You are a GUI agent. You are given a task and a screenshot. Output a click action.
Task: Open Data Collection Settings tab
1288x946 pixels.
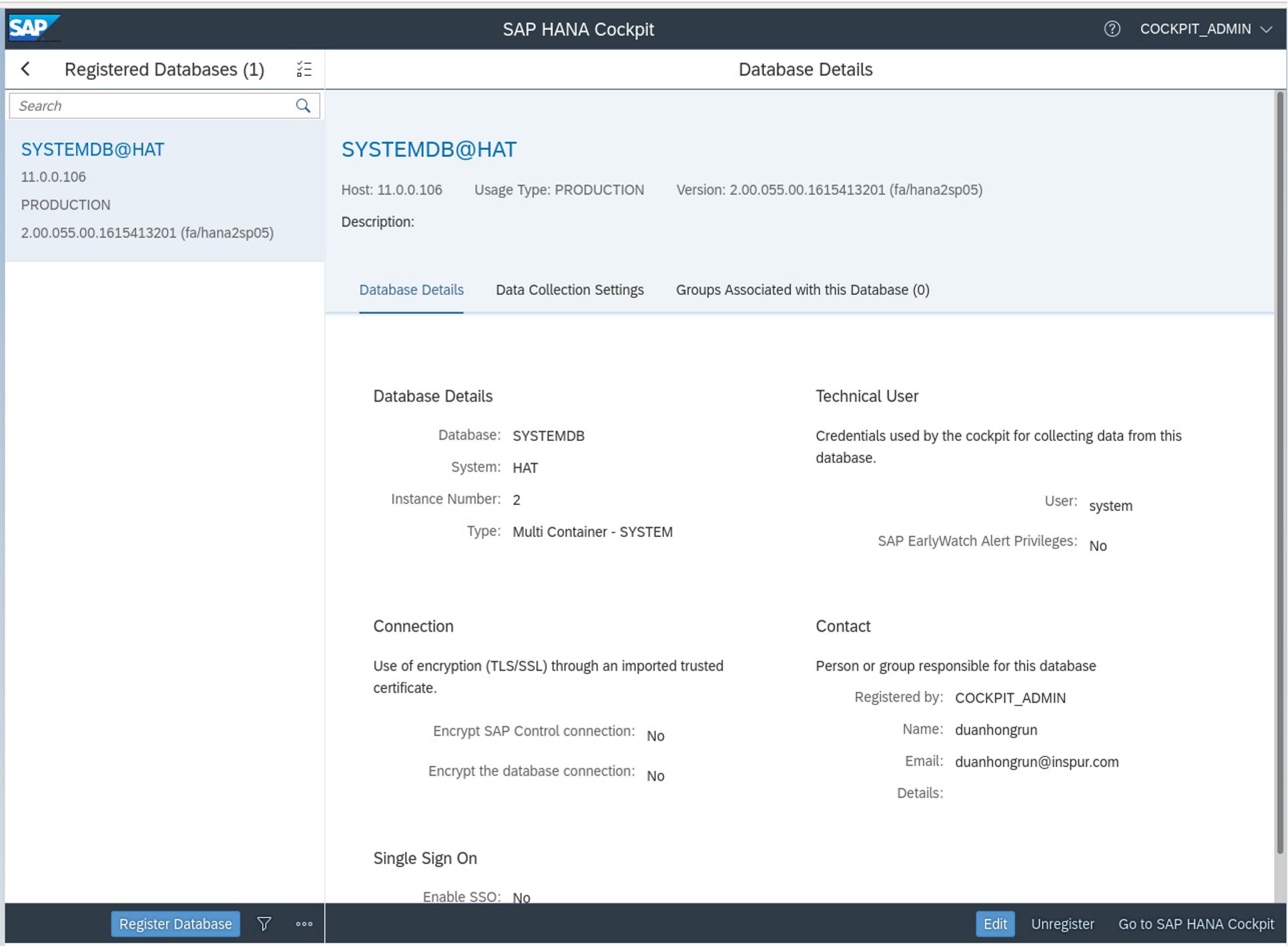569,290
